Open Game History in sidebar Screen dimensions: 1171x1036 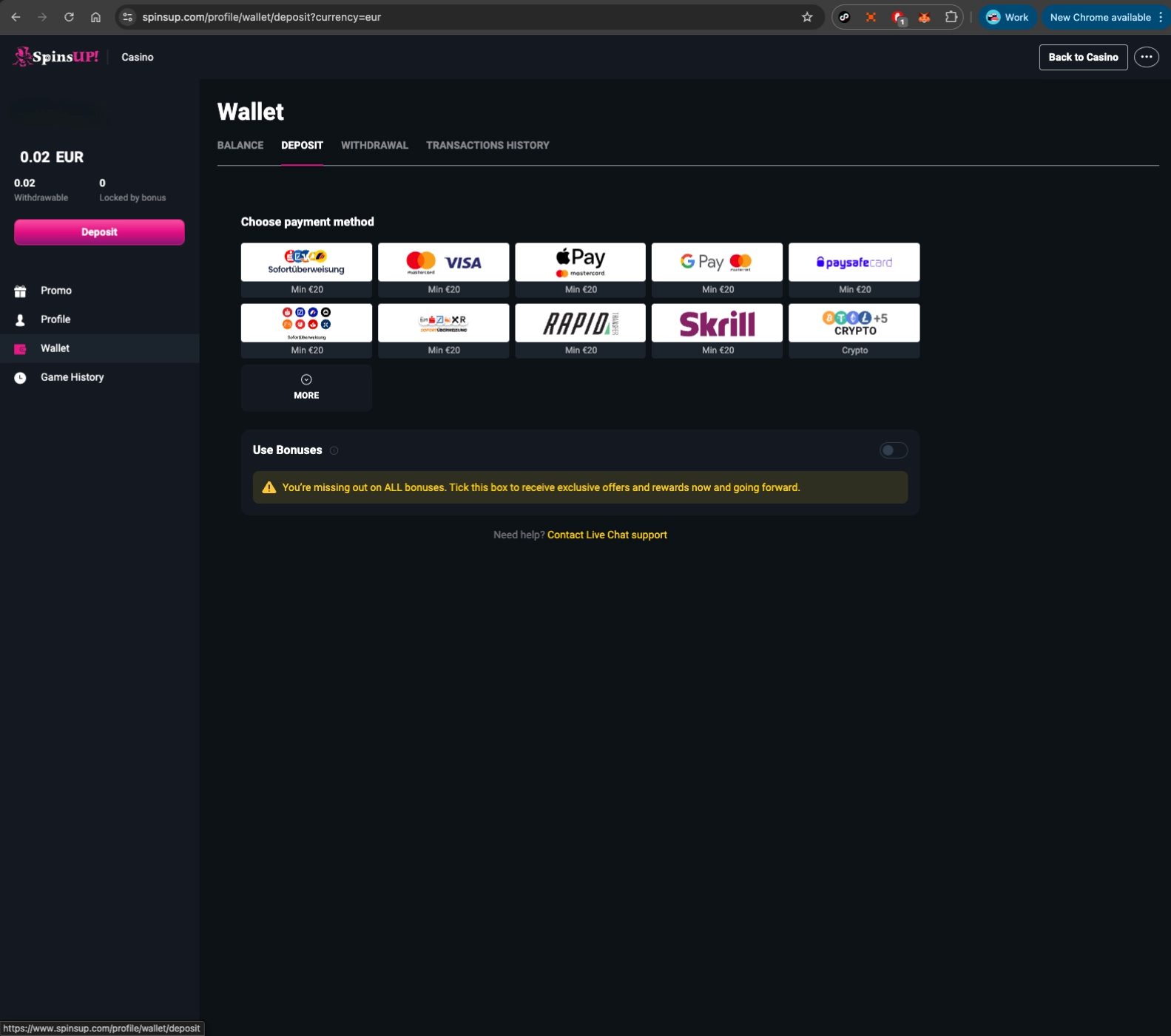[100, 377]
